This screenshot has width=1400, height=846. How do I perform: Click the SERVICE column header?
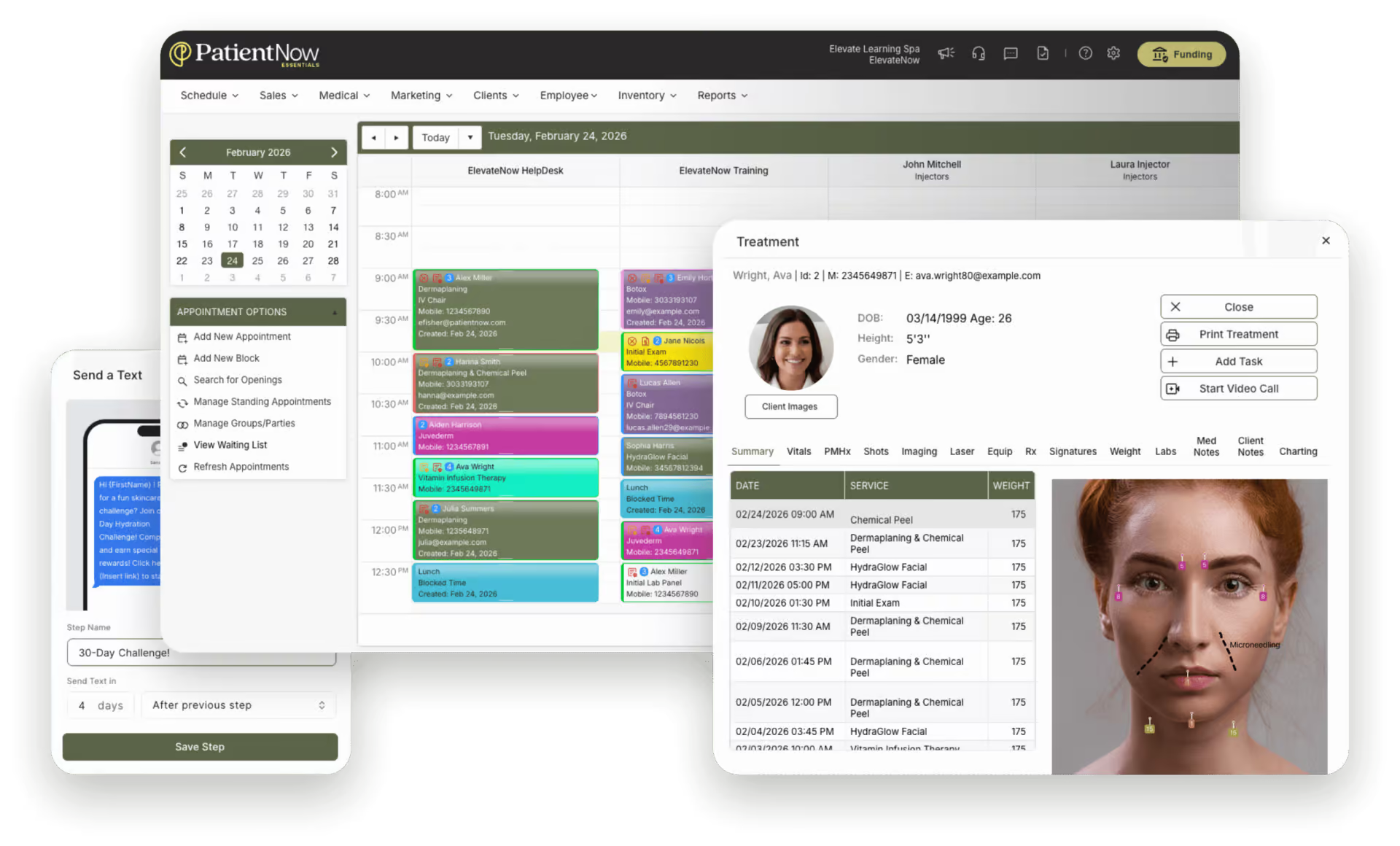[916, 486]
